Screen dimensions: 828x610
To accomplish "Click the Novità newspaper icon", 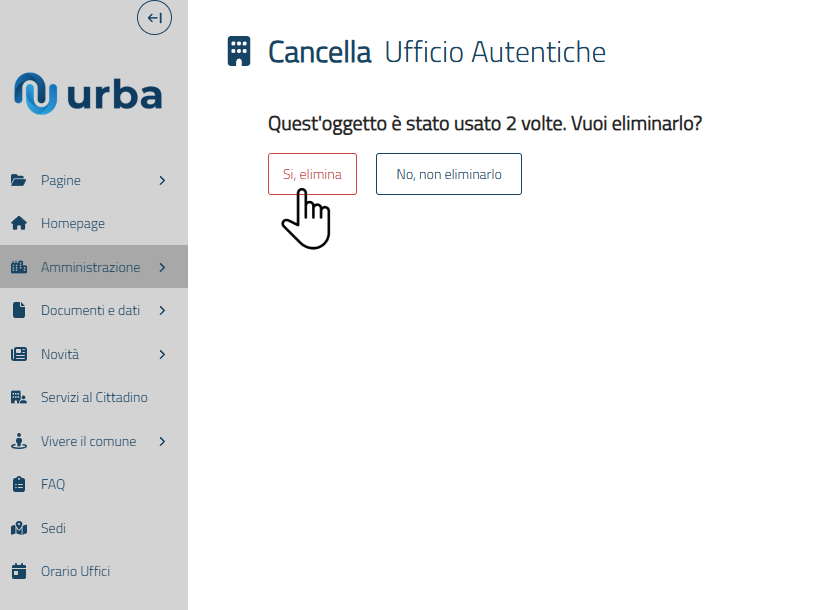I will [18, 354].
